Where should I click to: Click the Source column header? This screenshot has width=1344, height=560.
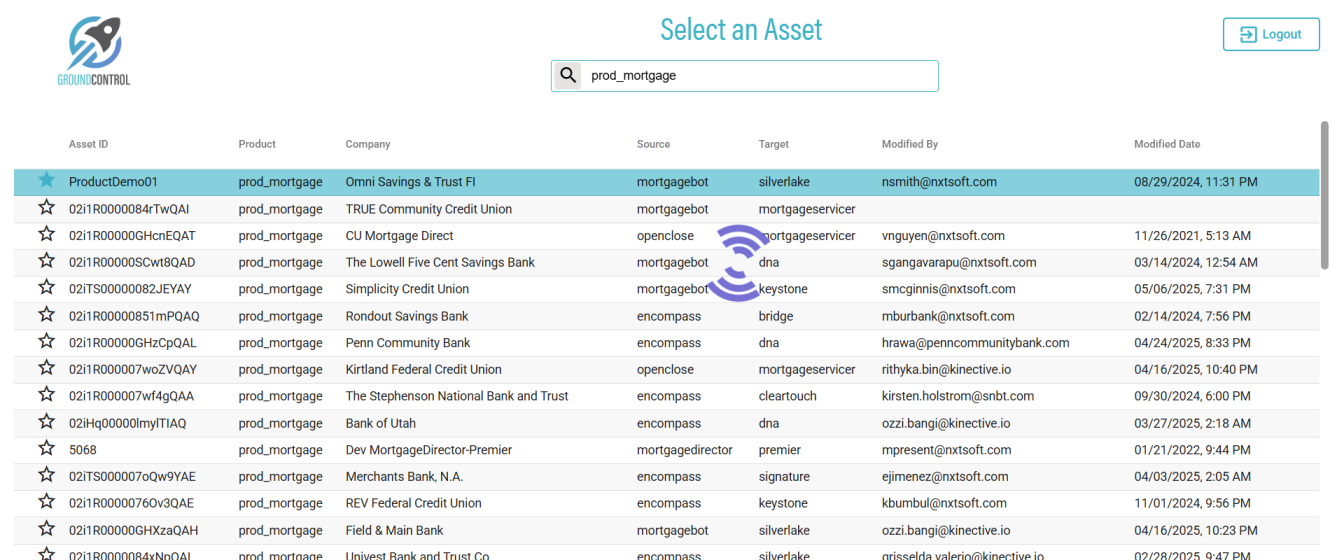[653, 144]
